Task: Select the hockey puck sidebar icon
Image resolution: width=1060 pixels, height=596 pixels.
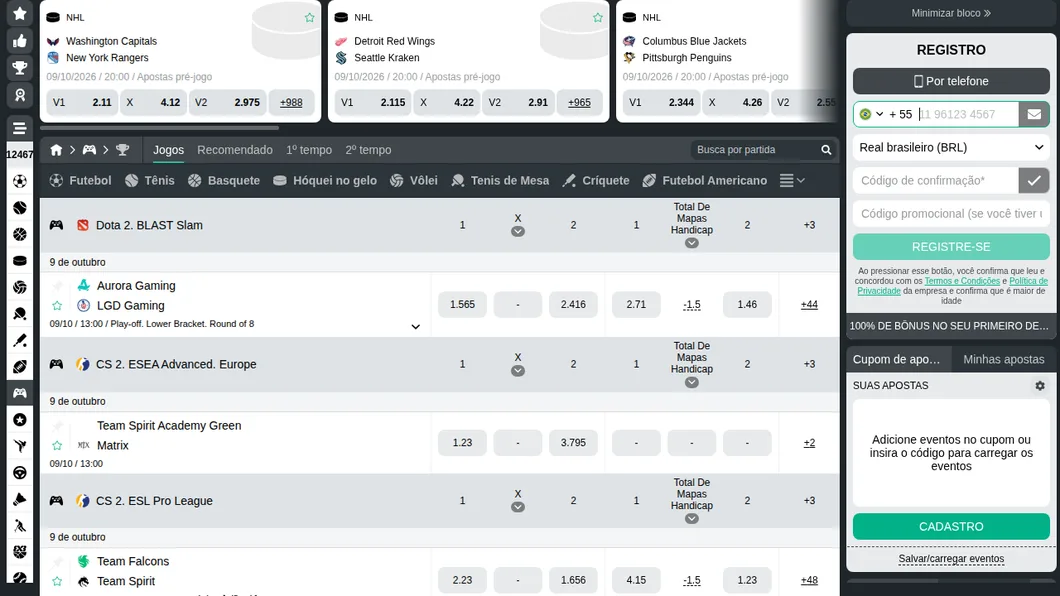Action: click(20, 261)
